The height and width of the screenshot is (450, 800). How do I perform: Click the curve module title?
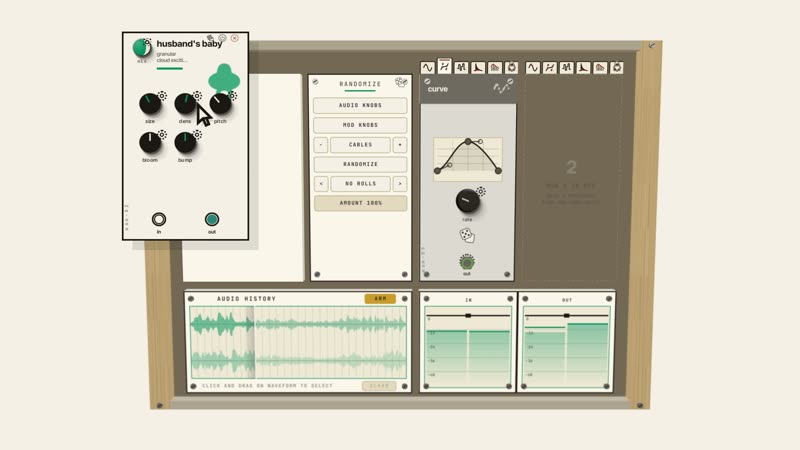click(438, 89)
